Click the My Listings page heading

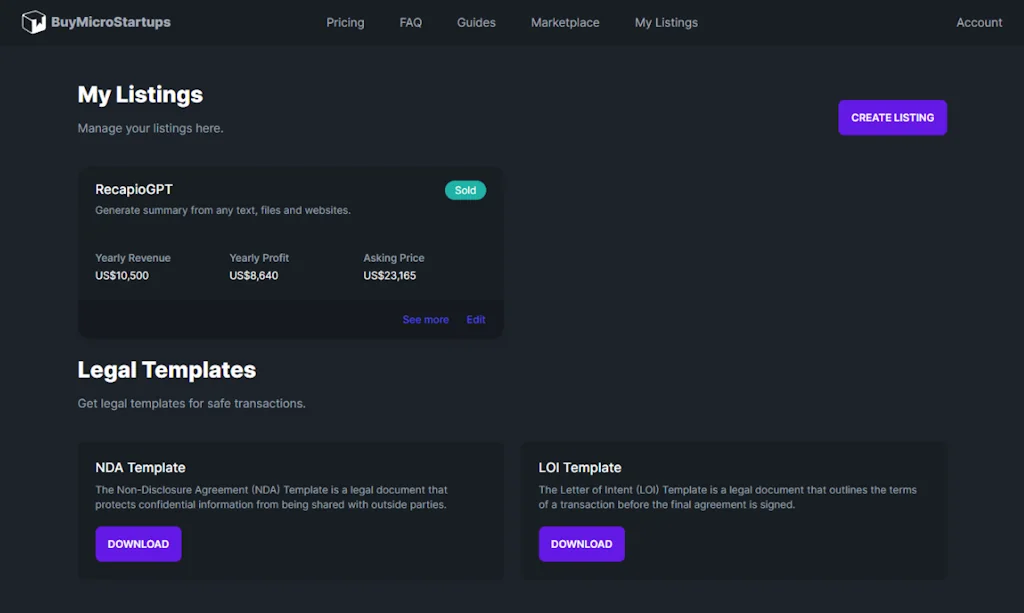140,95
